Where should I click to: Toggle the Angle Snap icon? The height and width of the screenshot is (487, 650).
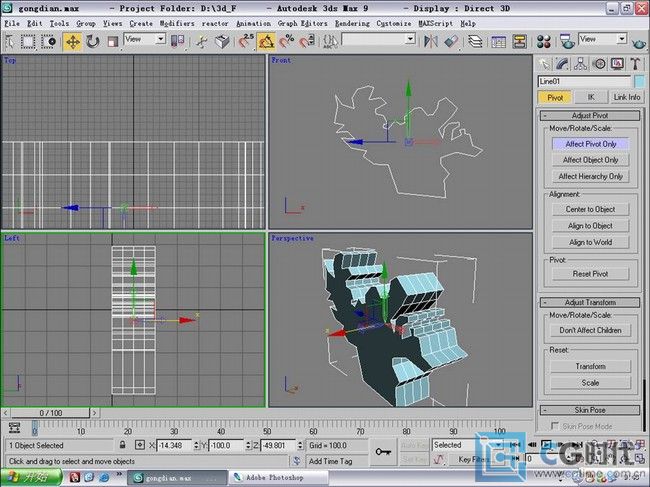[266, 42]
